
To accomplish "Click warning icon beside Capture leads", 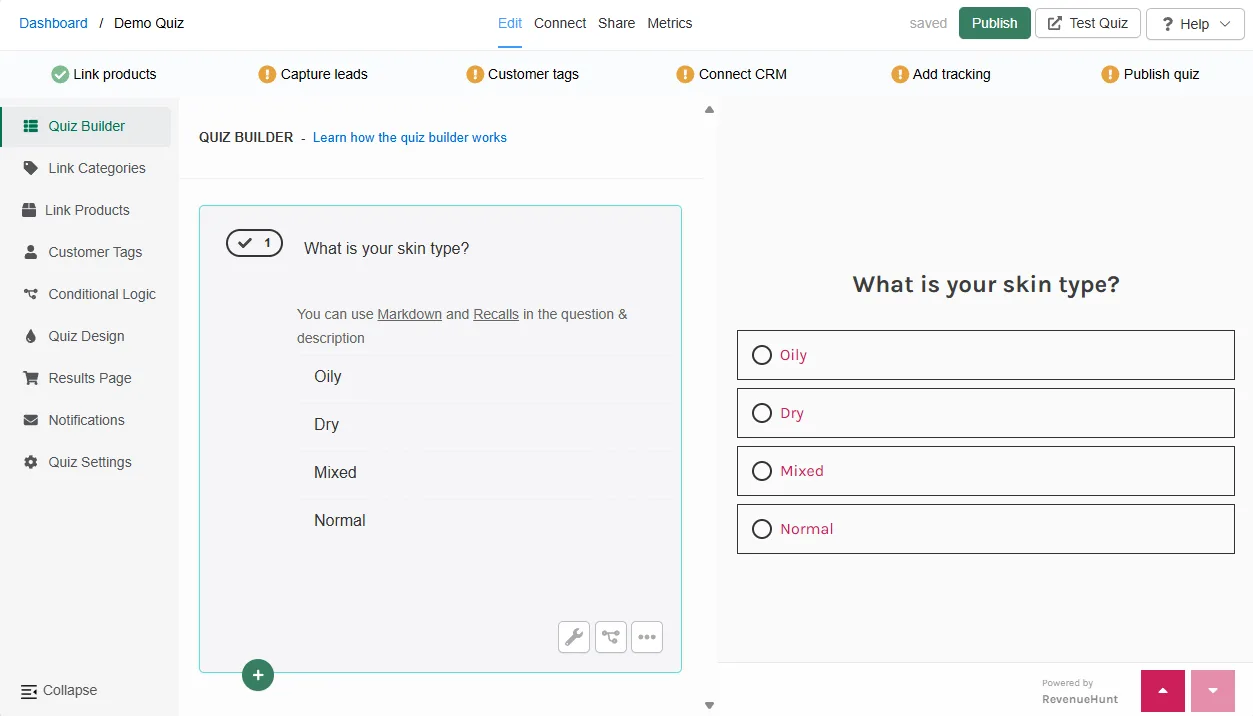I will (x=267, y=74).
